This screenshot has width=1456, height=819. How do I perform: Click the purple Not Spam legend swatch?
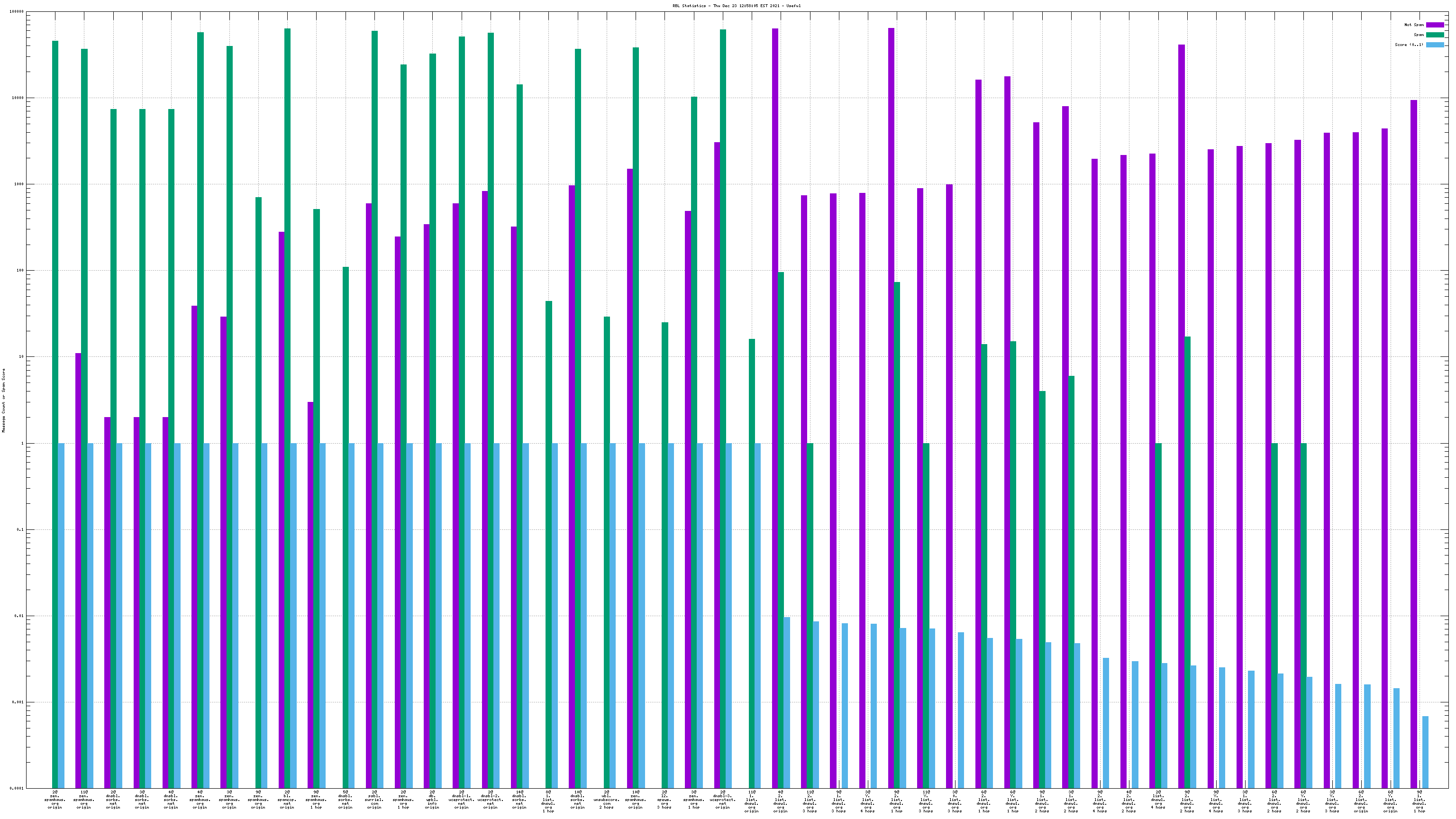(x=1435, y=25)
